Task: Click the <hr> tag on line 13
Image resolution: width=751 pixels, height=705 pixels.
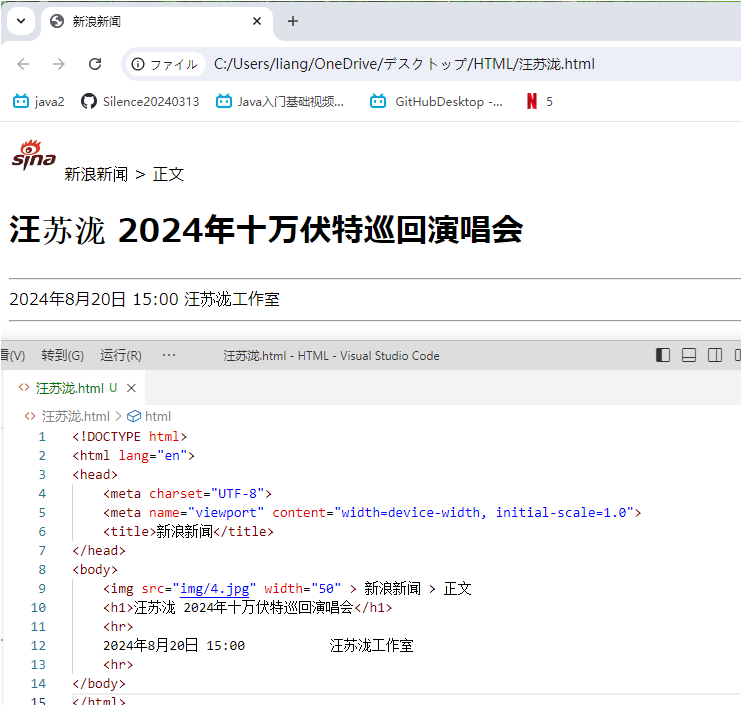Action: click(118, 664)
